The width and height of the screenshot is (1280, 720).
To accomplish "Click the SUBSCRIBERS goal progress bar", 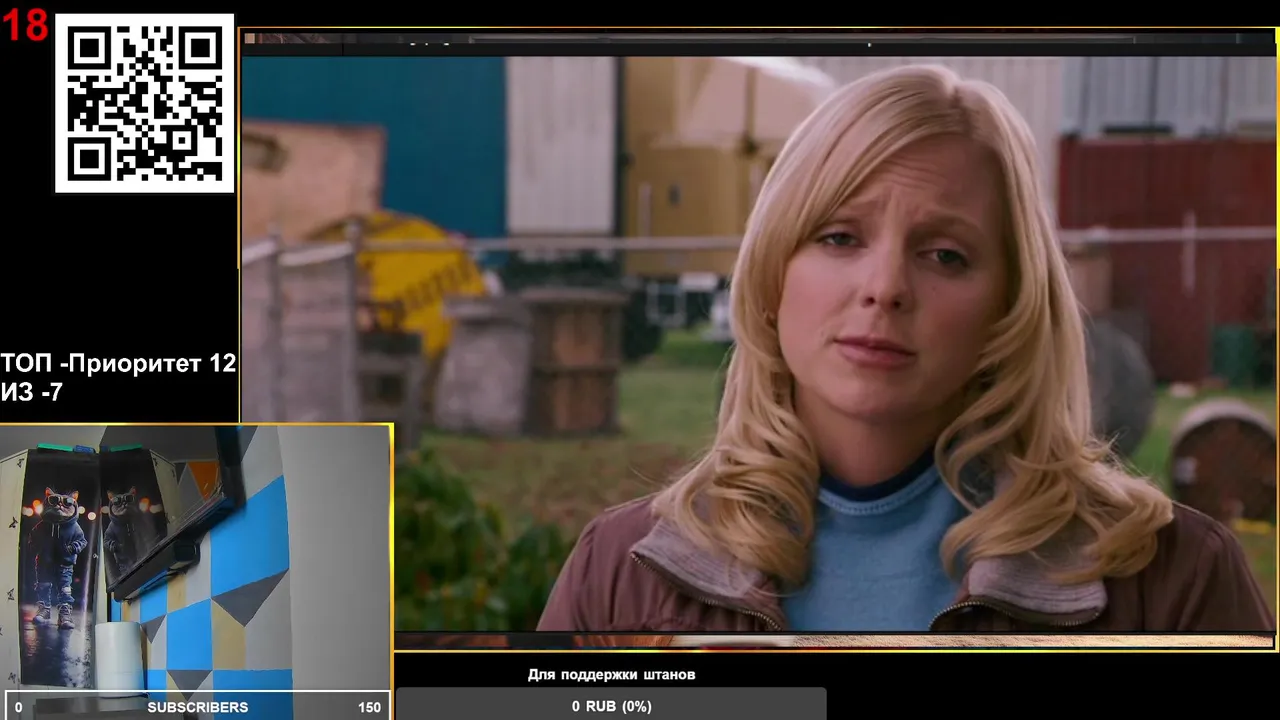I will point(197,706).
